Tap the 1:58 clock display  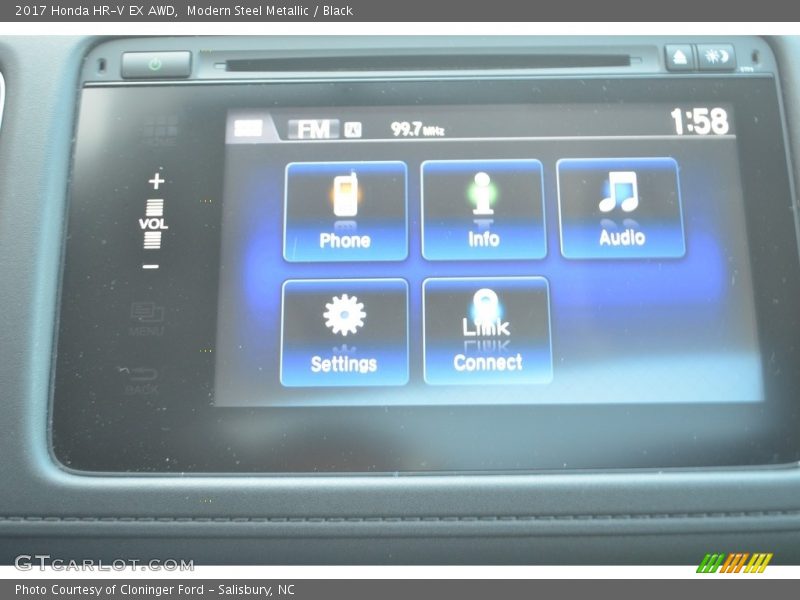[699, 121]
